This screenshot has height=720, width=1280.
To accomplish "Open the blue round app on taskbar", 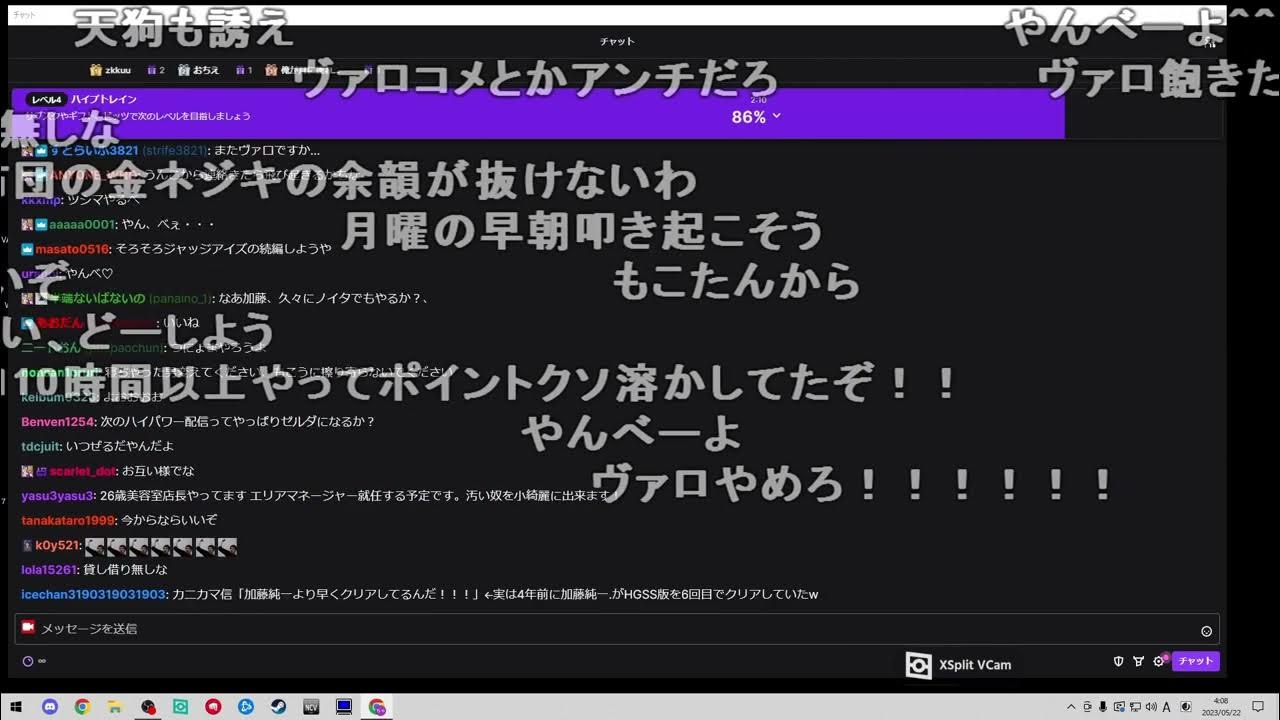I will pyautogui.click(x=246, y=707).
